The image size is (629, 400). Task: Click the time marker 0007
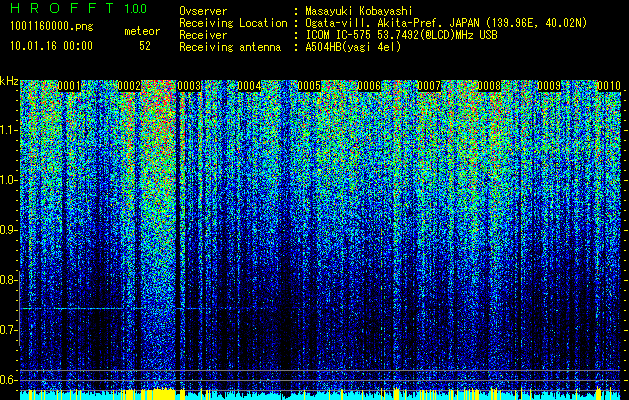(429, 86)
